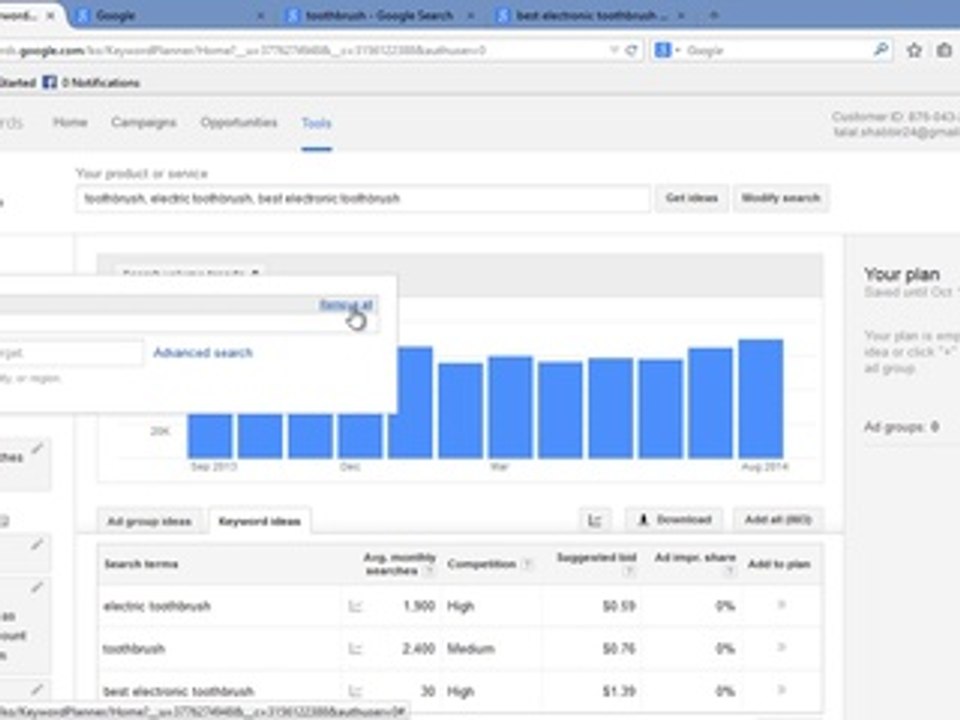Click the electric toothbrush search term
Viewport: 960px width, 720px height.
157,606
